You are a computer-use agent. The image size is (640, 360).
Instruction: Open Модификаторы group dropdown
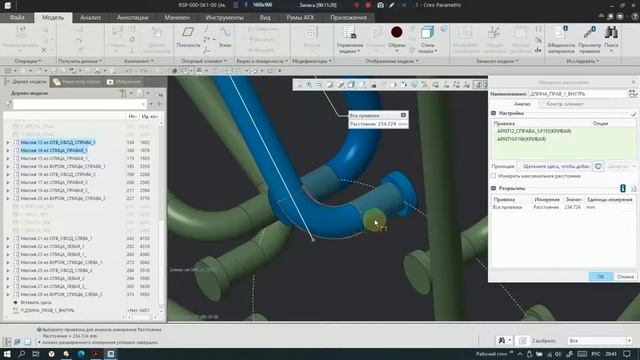pyautogui.click(x=312, y=61)
